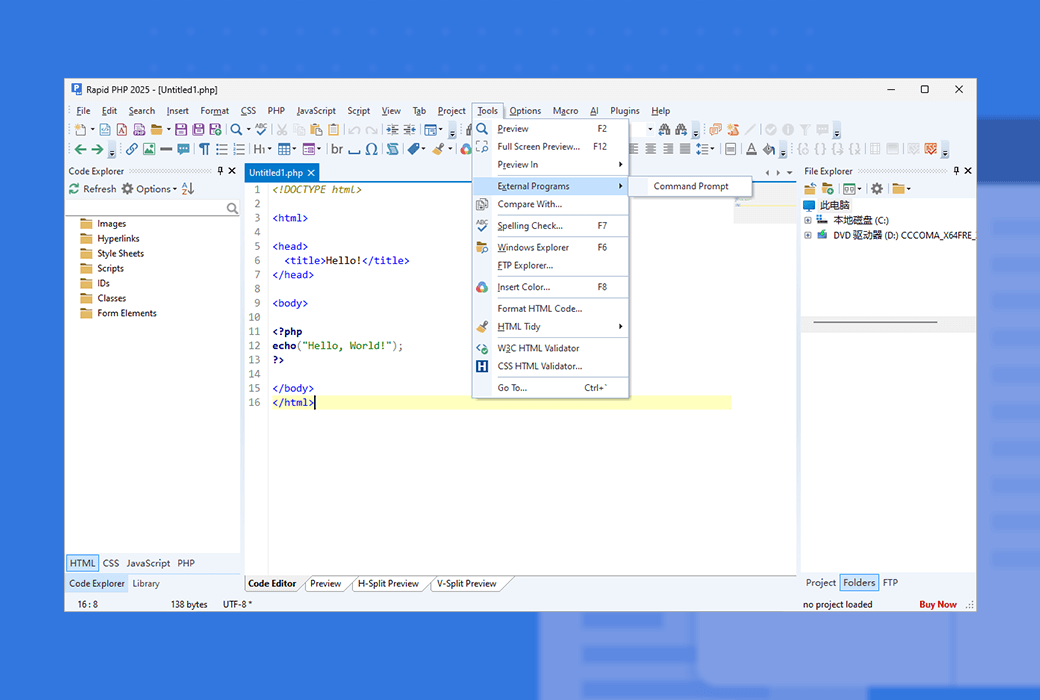This screenshot has height=700, width=1040.
Task: Pin the Code Explorer panel
Action: pyautogui.click(x=220, y=171)
